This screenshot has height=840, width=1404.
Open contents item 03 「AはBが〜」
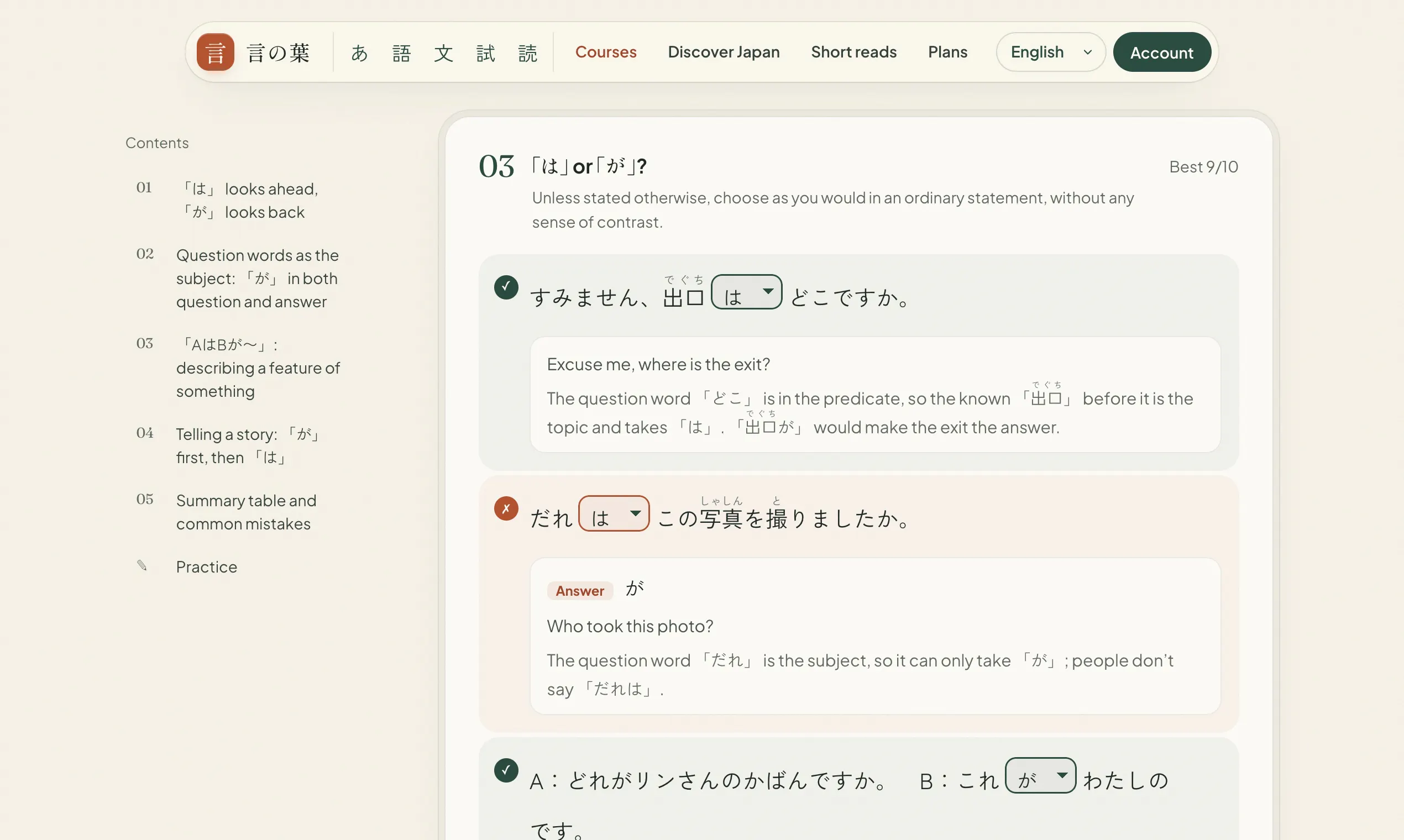pyautogui.click(x=238, y=368)
